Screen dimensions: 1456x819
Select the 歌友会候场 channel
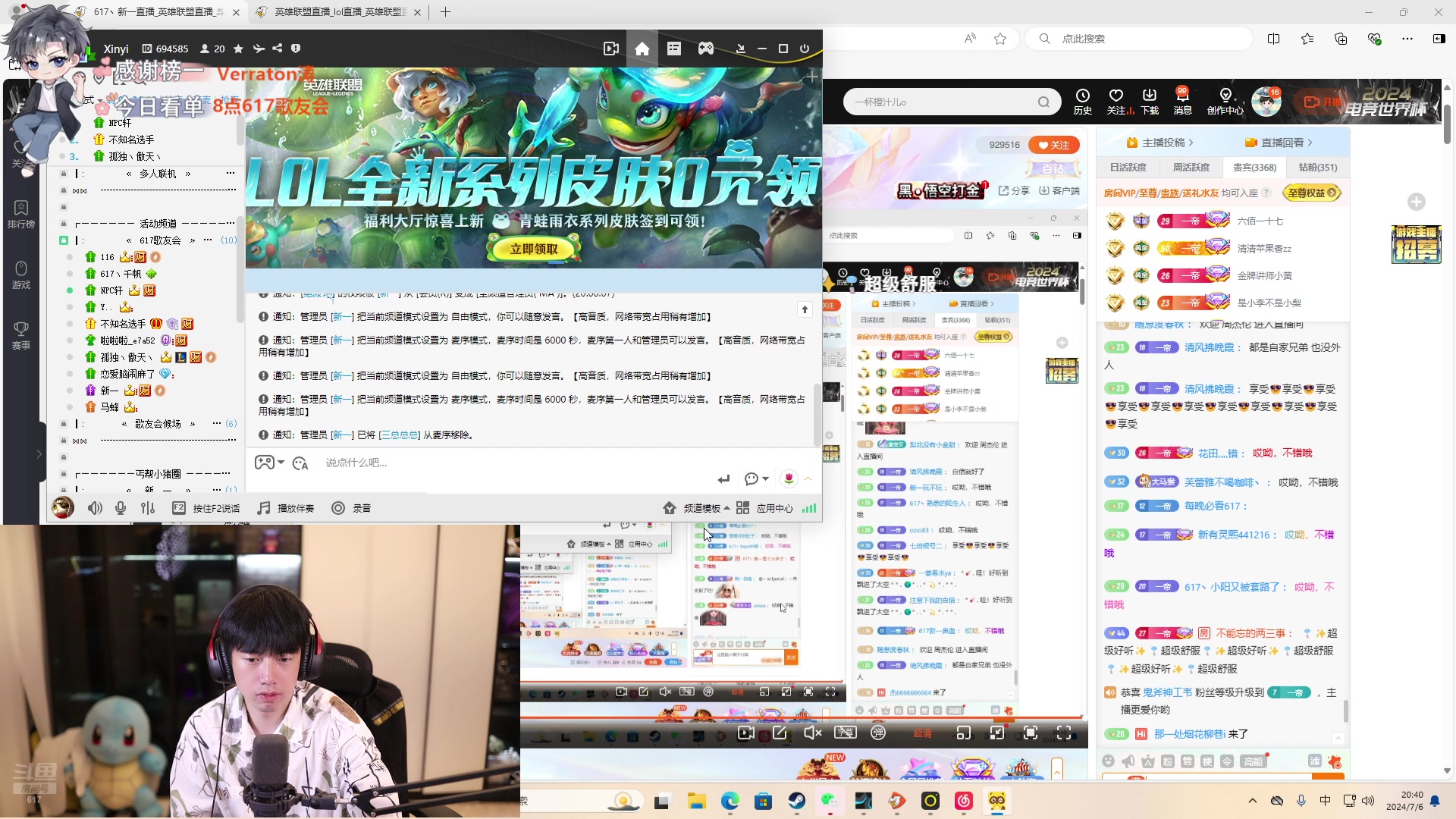pyautogui.click(x=158, y=424)
